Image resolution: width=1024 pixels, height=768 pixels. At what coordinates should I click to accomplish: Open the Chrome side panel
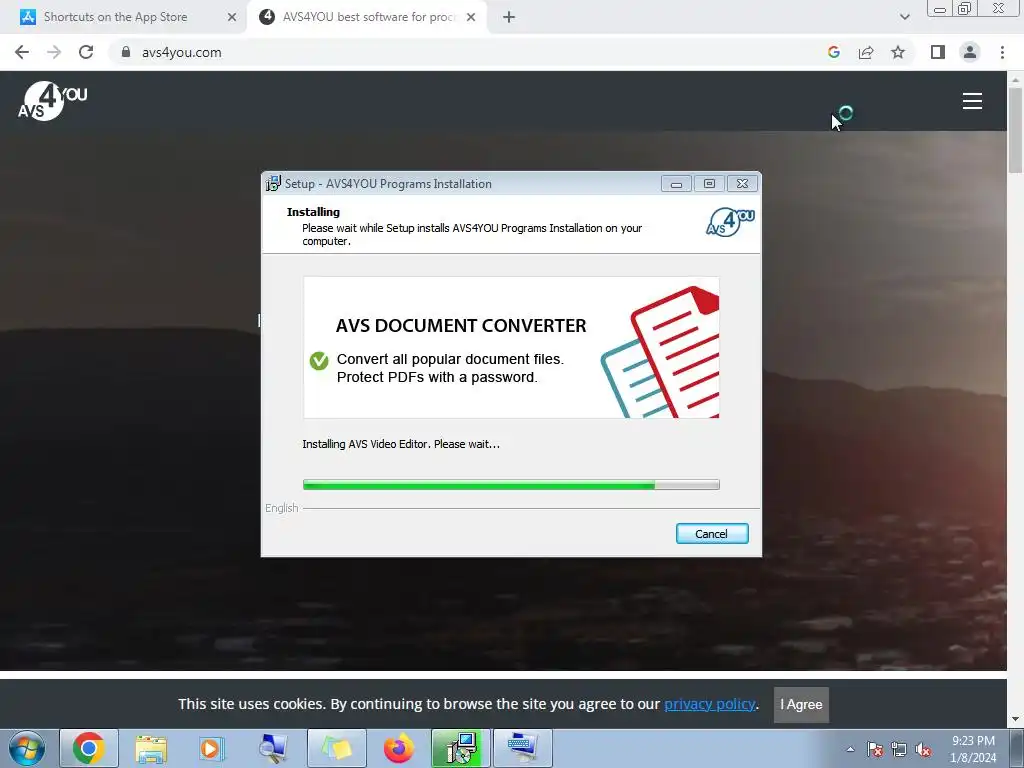click(938, 52)
